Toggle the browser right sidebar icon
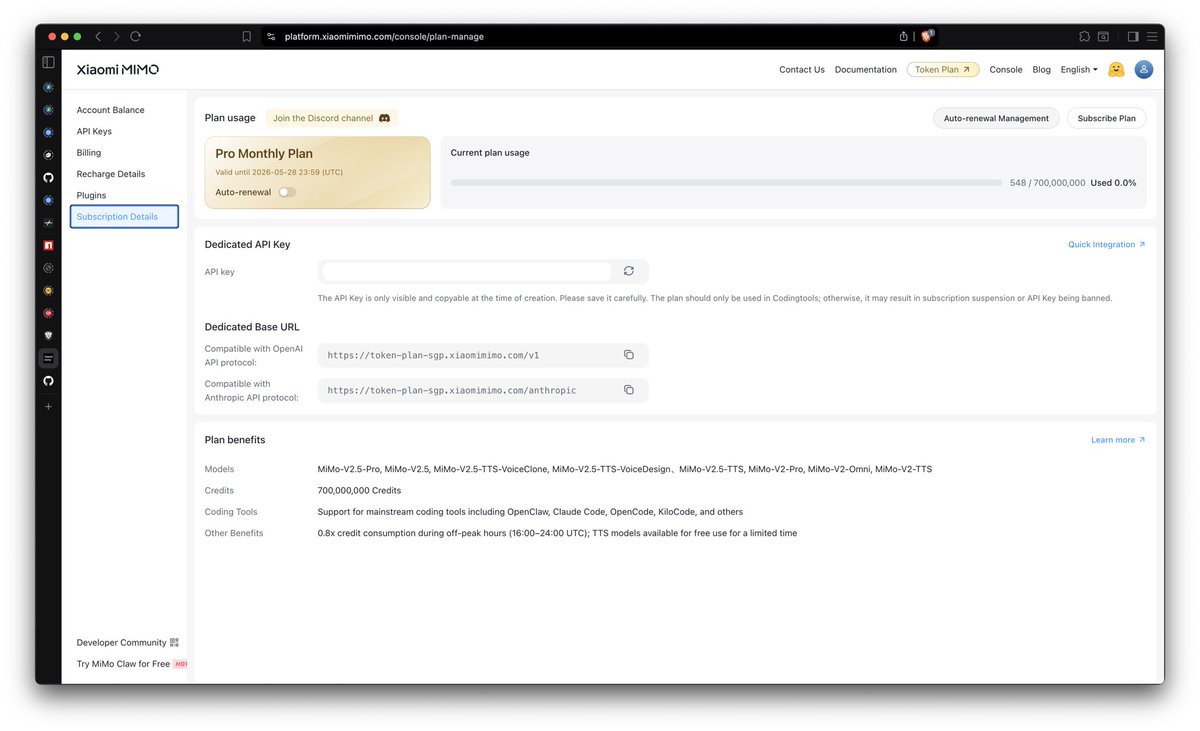Viewport: 1200px width, 731px height. 1133,36
